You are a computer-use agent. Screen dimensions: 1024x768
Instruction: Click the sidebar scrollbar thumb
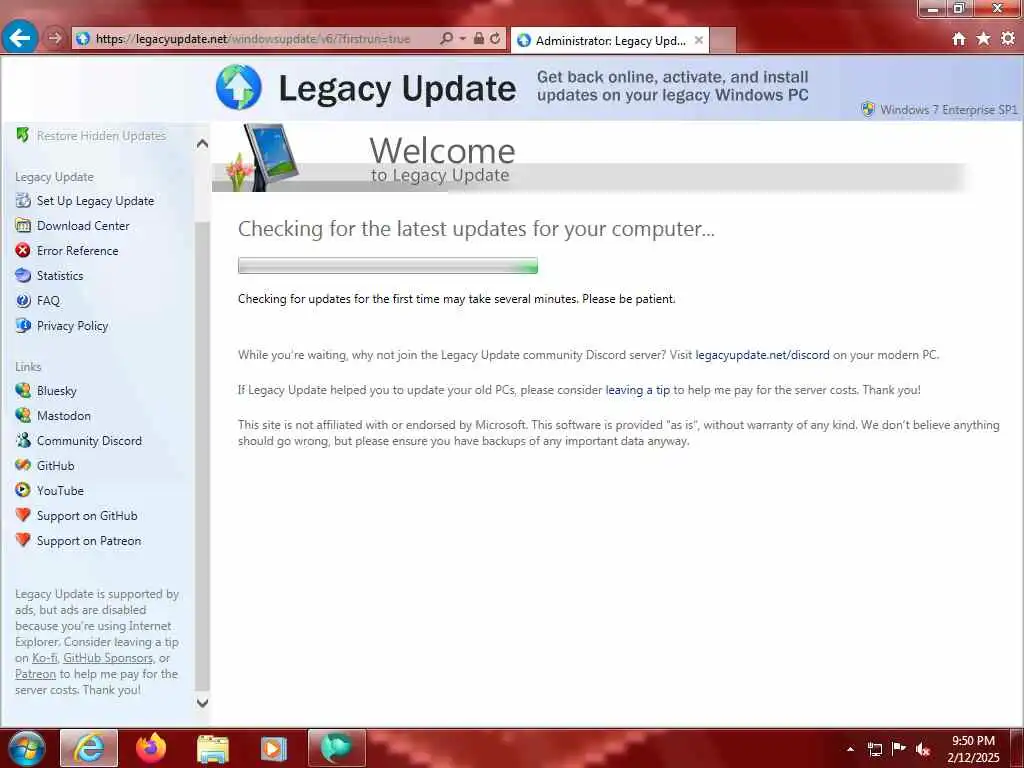pos(202,455)
